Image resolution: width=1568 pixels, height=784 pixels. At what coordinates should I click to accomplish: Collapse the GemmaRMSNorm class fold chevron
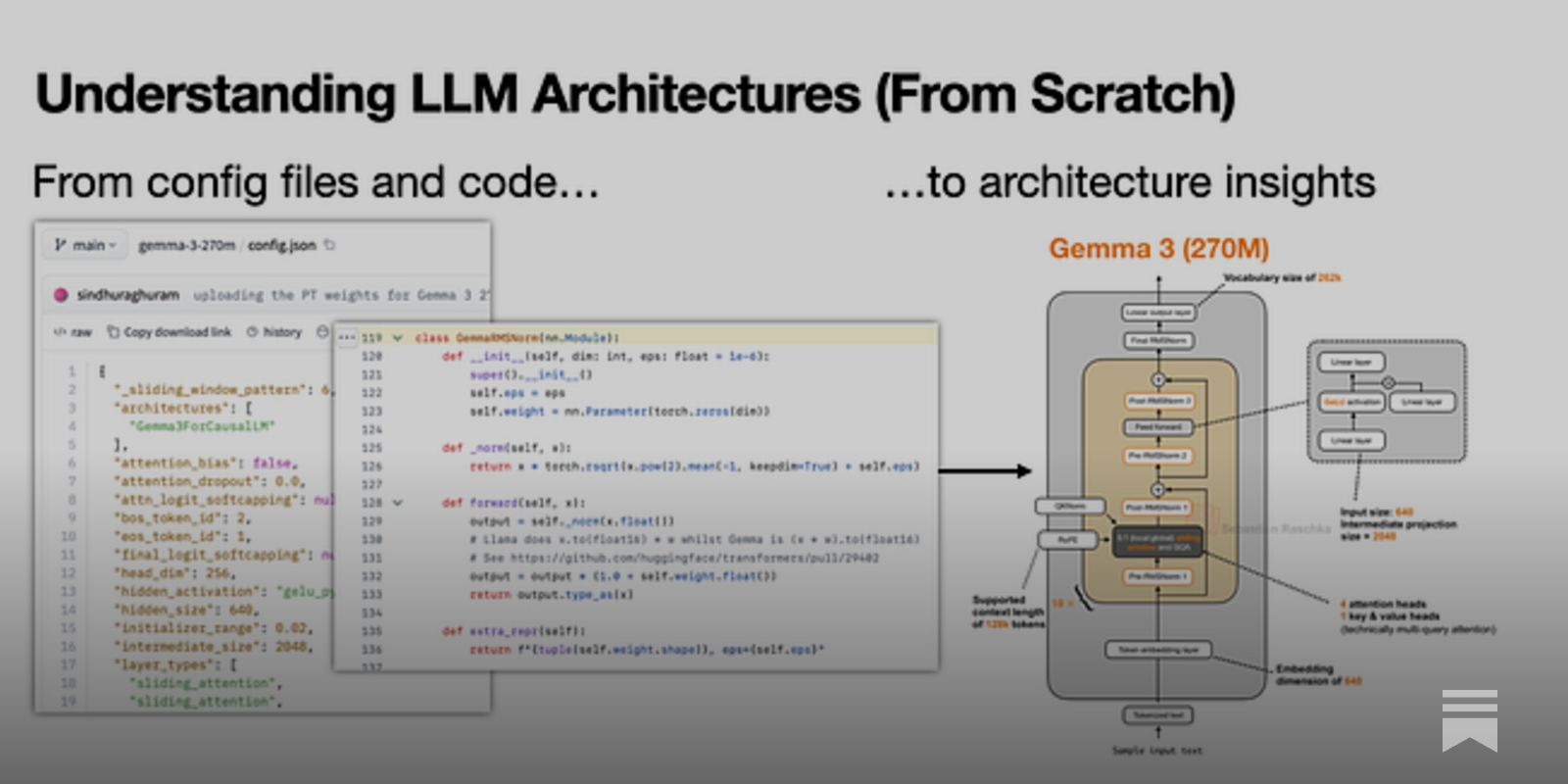[x=398, y=337]
